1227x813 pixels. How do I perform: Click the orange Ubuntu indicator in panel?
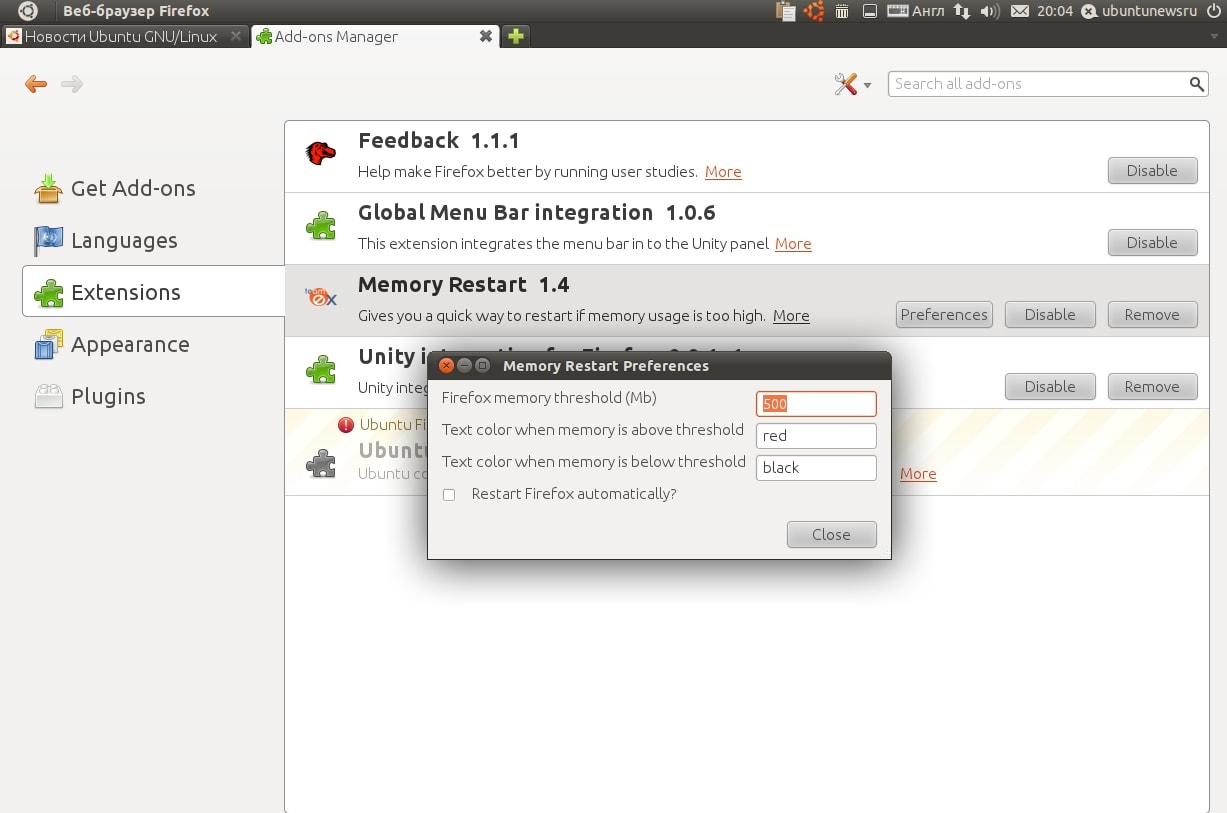[x=815, y=11]
